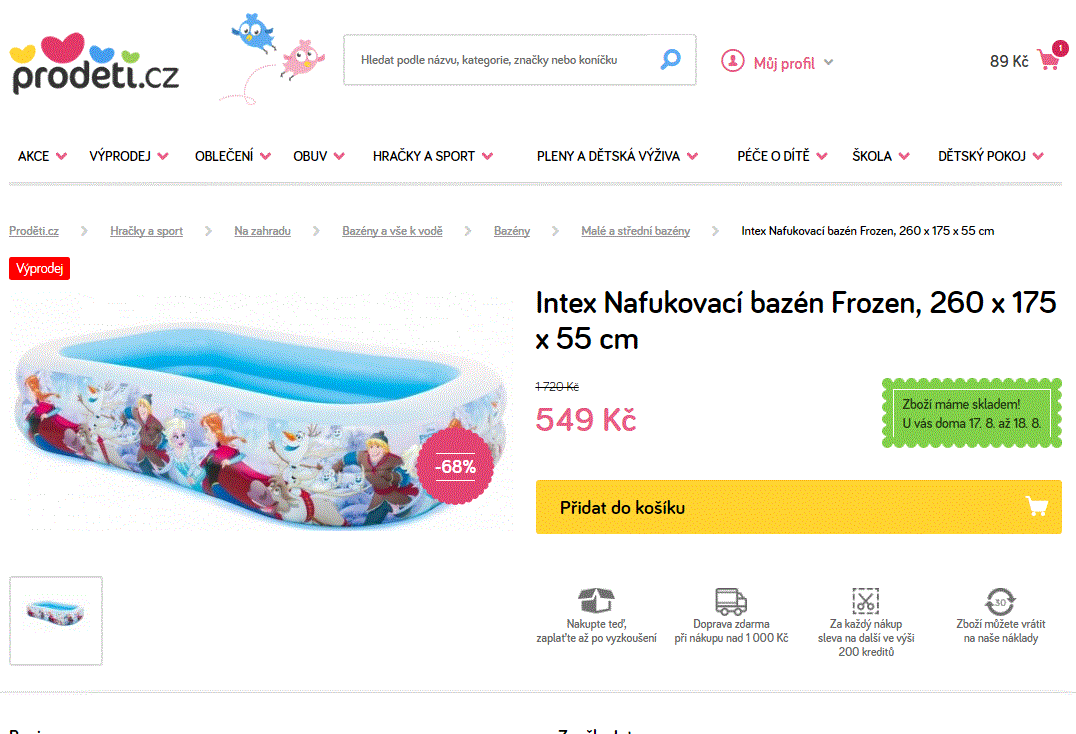The image size is (1076, 734).
Task: Click the scissors coupon icon for credits
Action: [x=866, y=600]
